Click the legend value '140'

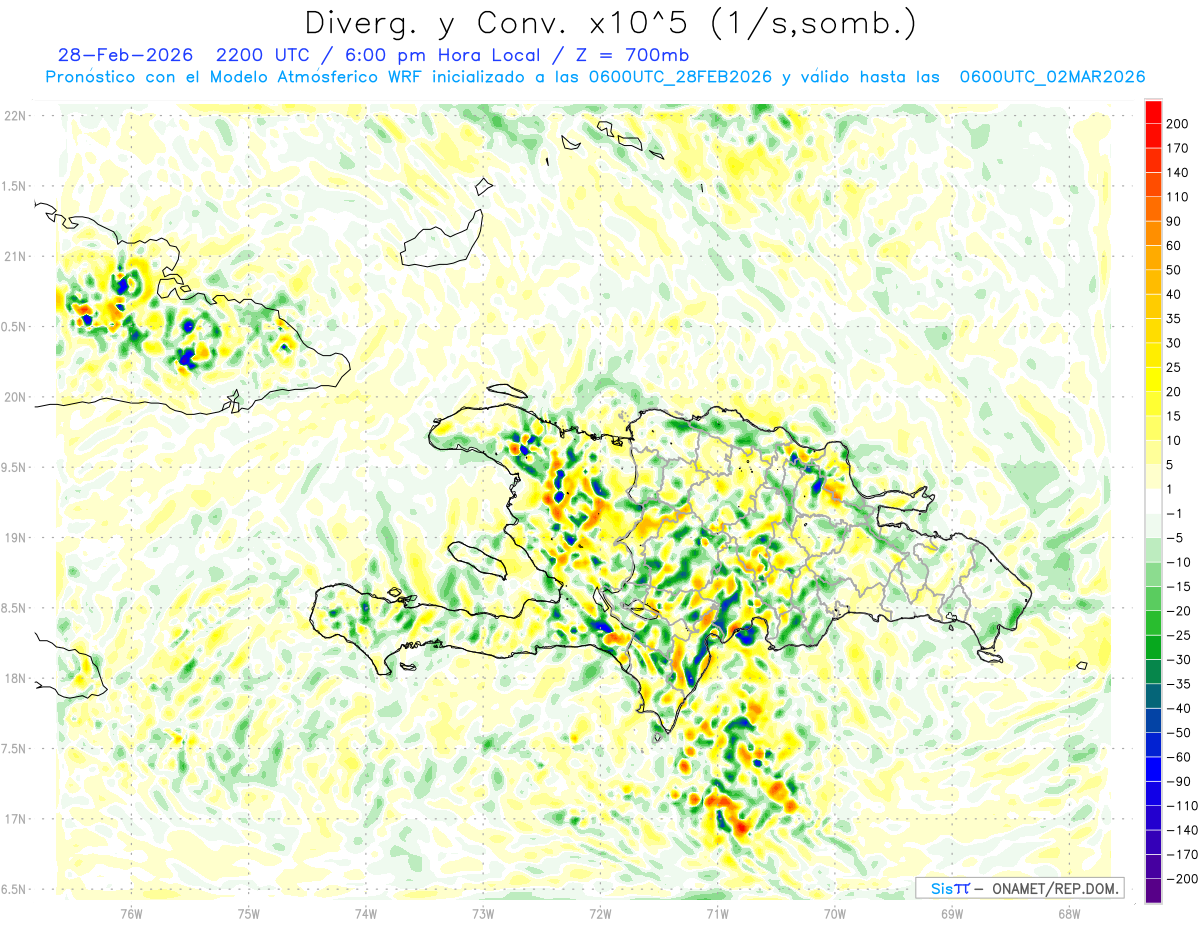click(x=1178, y=172)
